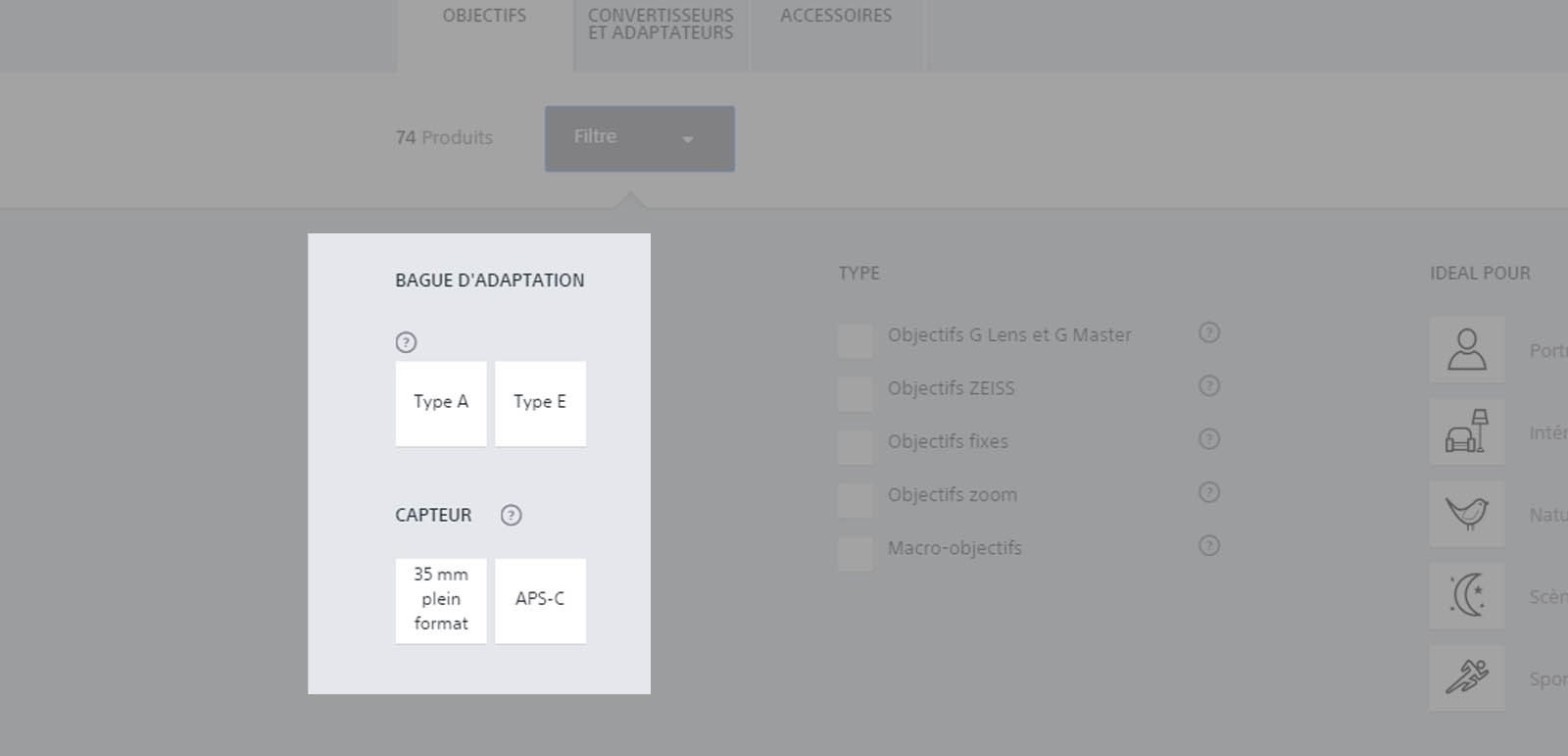Screen dimensions: 1568x756
Task: Click the Ideal pour heading
Action: 1480,274
